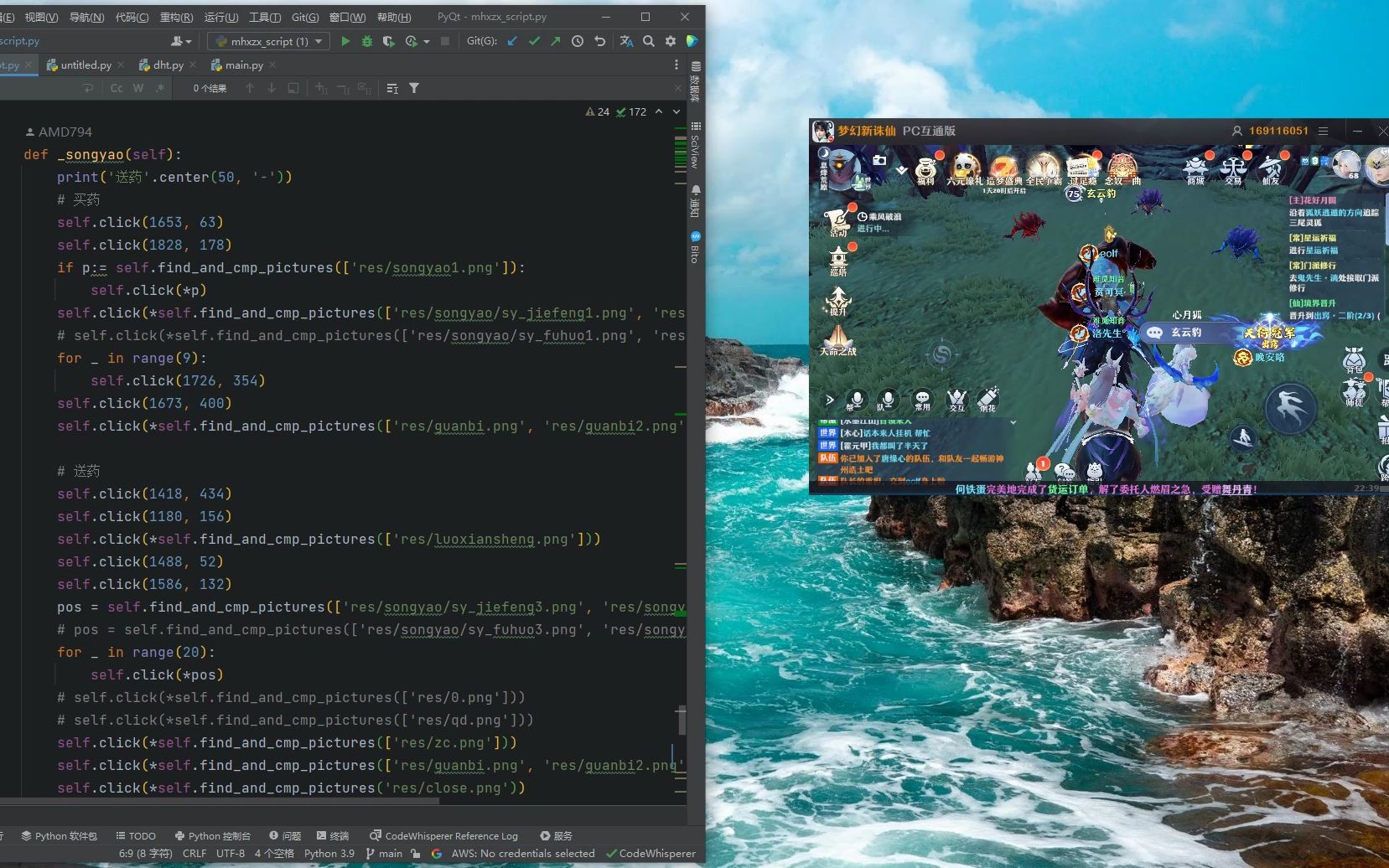Toggle regex matching in the search bar
Image resolution: width=1389 pixels, height=868 pixels.
(x=160, y=88)
